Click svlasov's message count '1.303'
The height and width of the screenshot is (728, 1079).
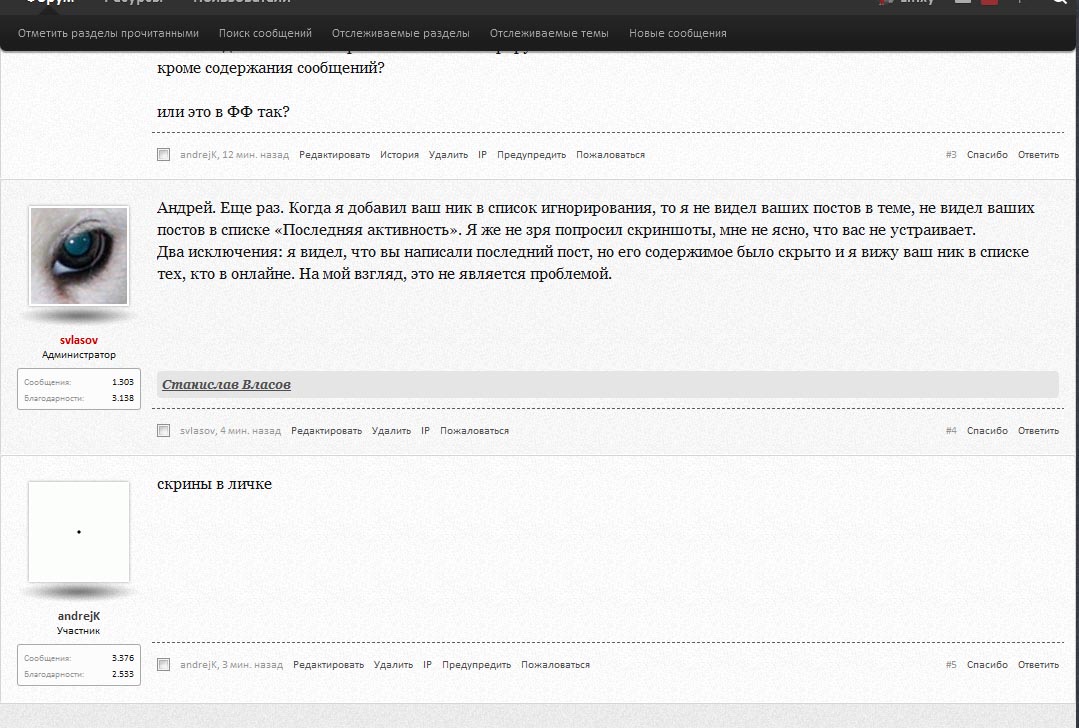click(122, 382)
